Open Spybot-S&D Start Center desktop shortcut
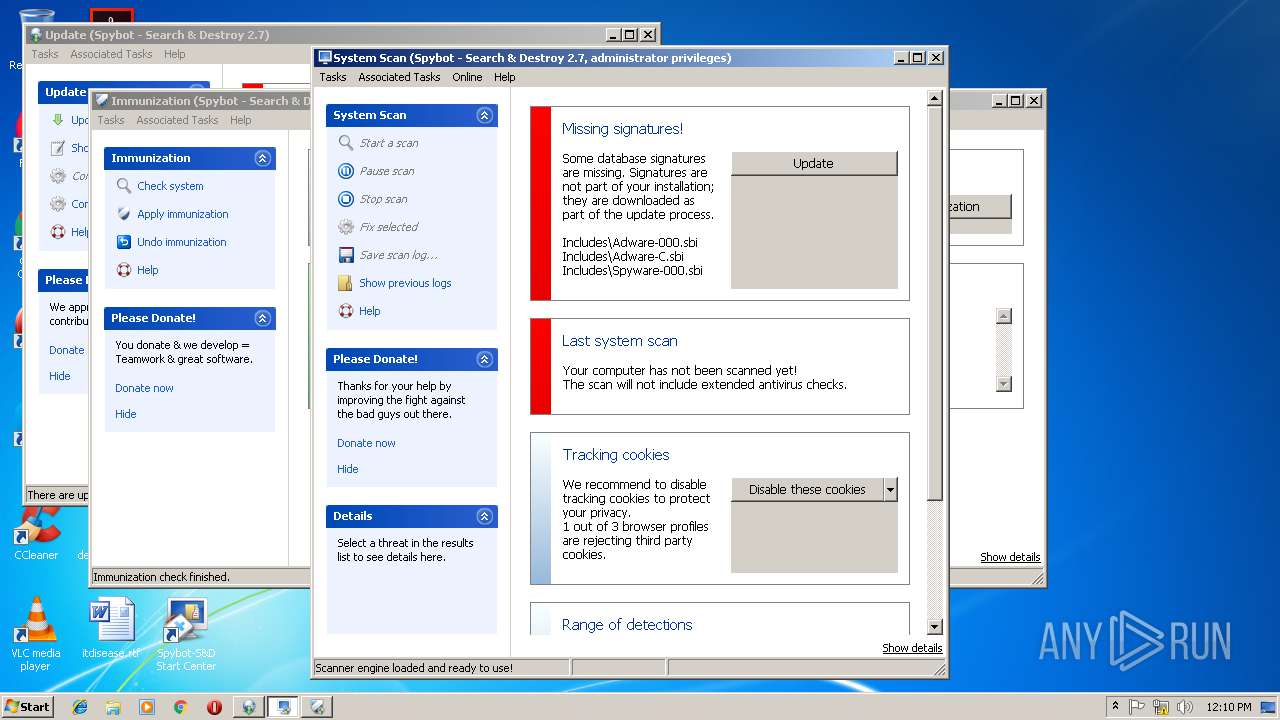Screen dimensions: 1280x720 point(186,633)
